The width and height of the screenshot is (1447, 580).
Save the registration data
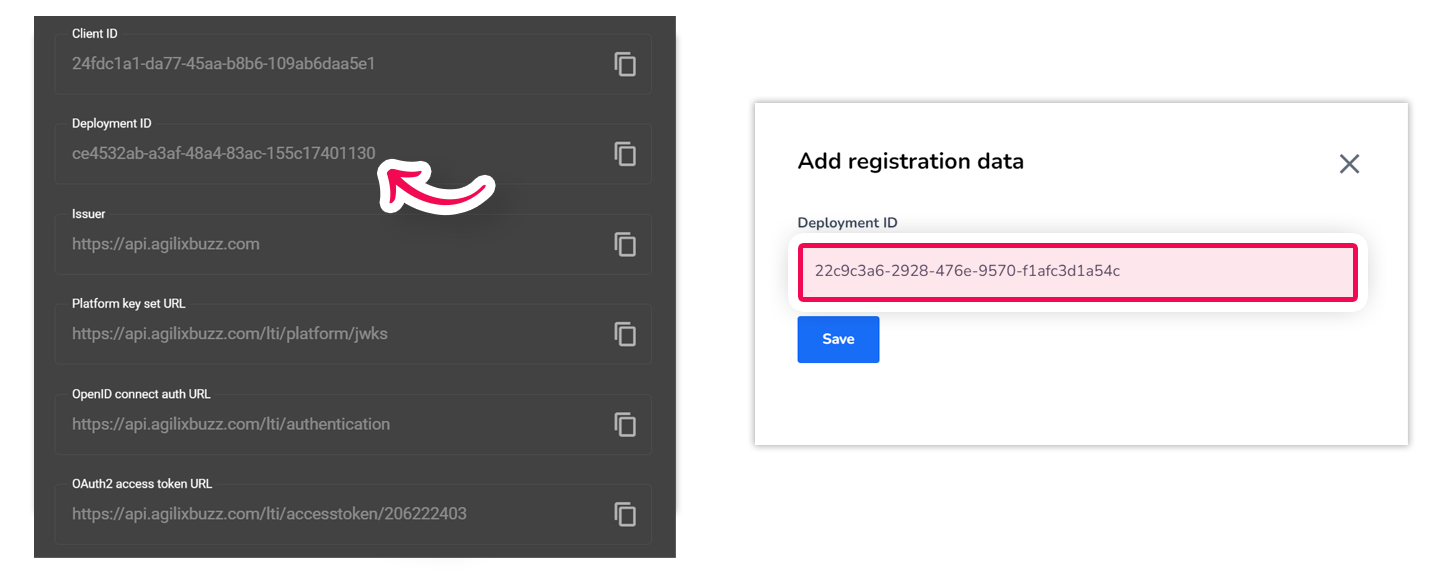838,339
